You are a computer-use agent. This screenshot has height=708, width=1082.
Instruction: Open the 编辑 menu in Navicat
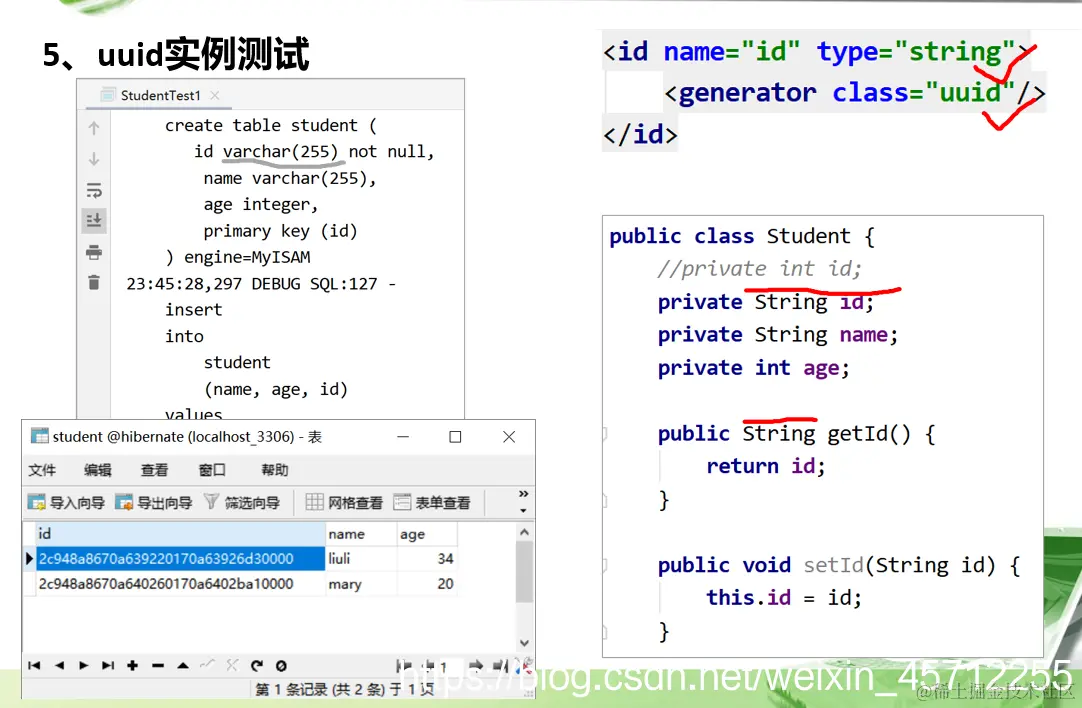(98, 470)
